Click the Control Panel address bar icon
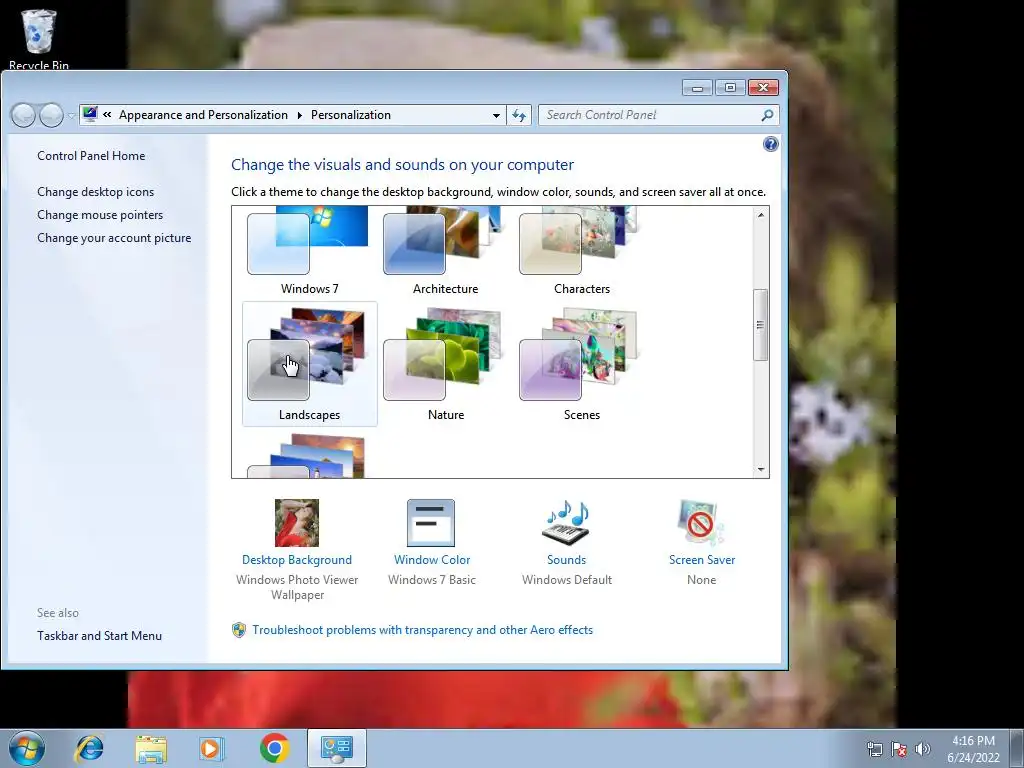1024x768 pixels. [x=90, y=114]
